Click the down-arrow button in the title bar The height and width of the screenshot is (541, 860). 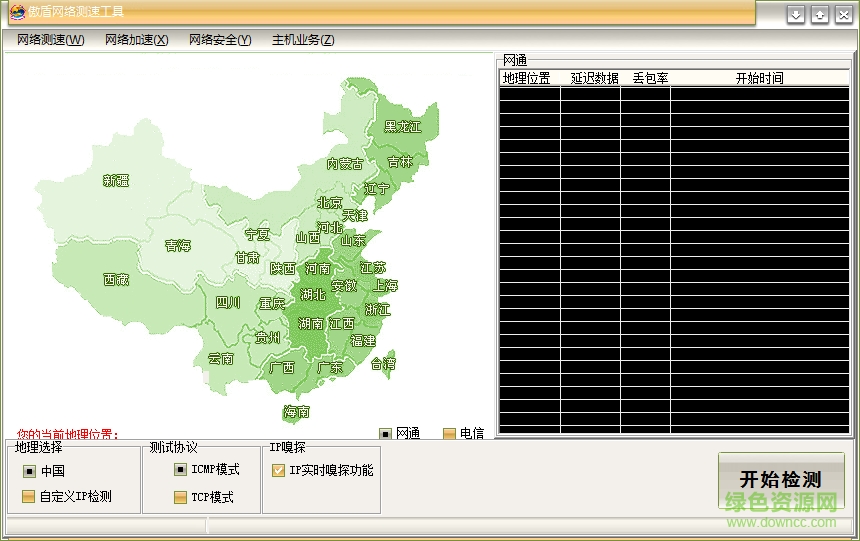[x=796, y=14]
